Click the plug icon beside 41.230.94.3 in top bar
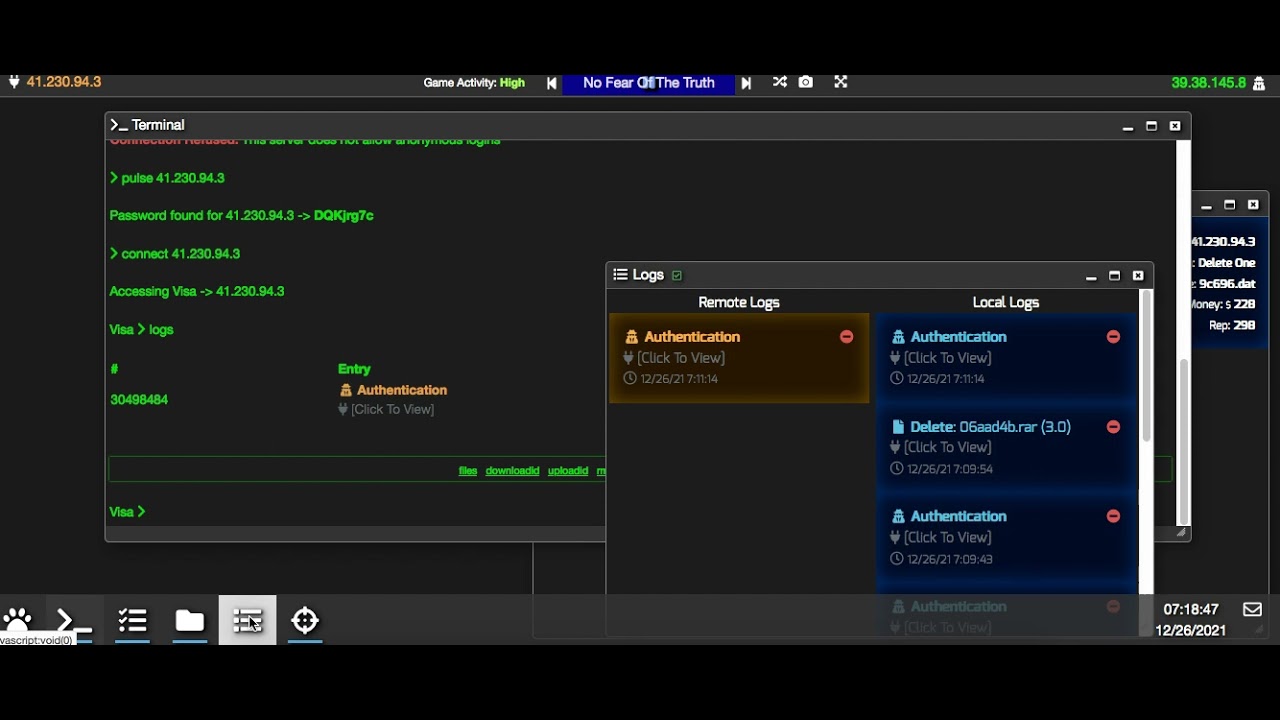The width and height of the screenshot is (1280, 720). click(x=14, y=82)
